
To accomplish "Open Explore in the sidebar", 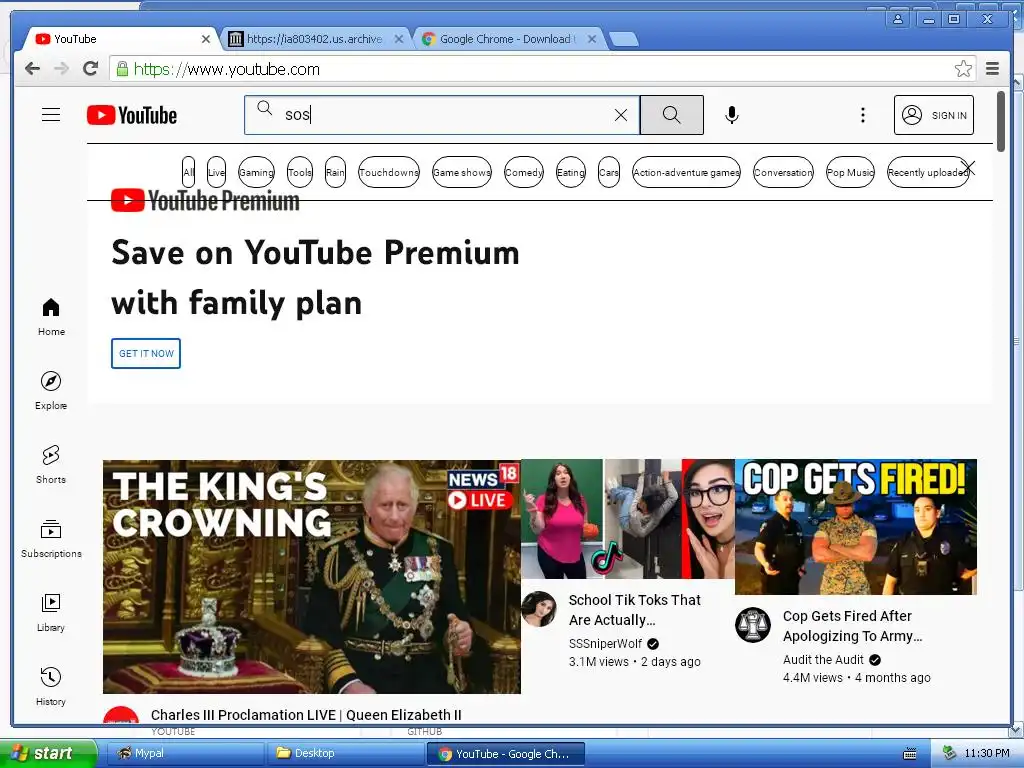I will coord(51,391).
